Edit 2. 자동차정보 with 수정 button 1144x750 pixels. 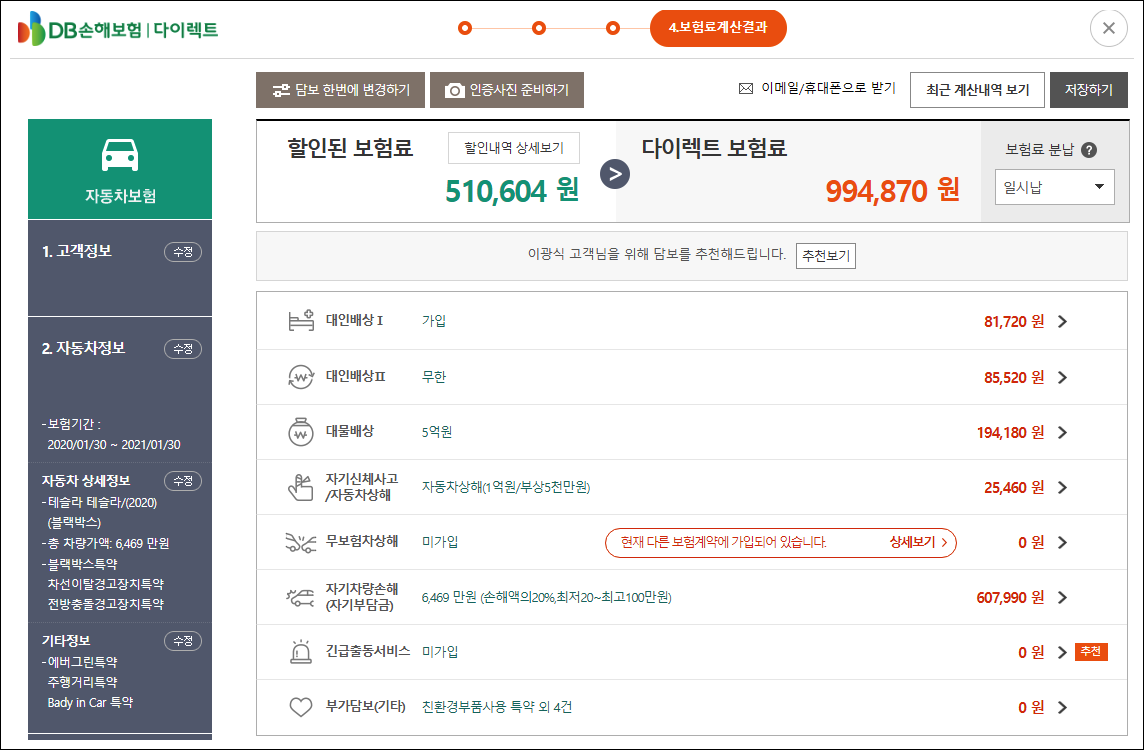point(182,349)
